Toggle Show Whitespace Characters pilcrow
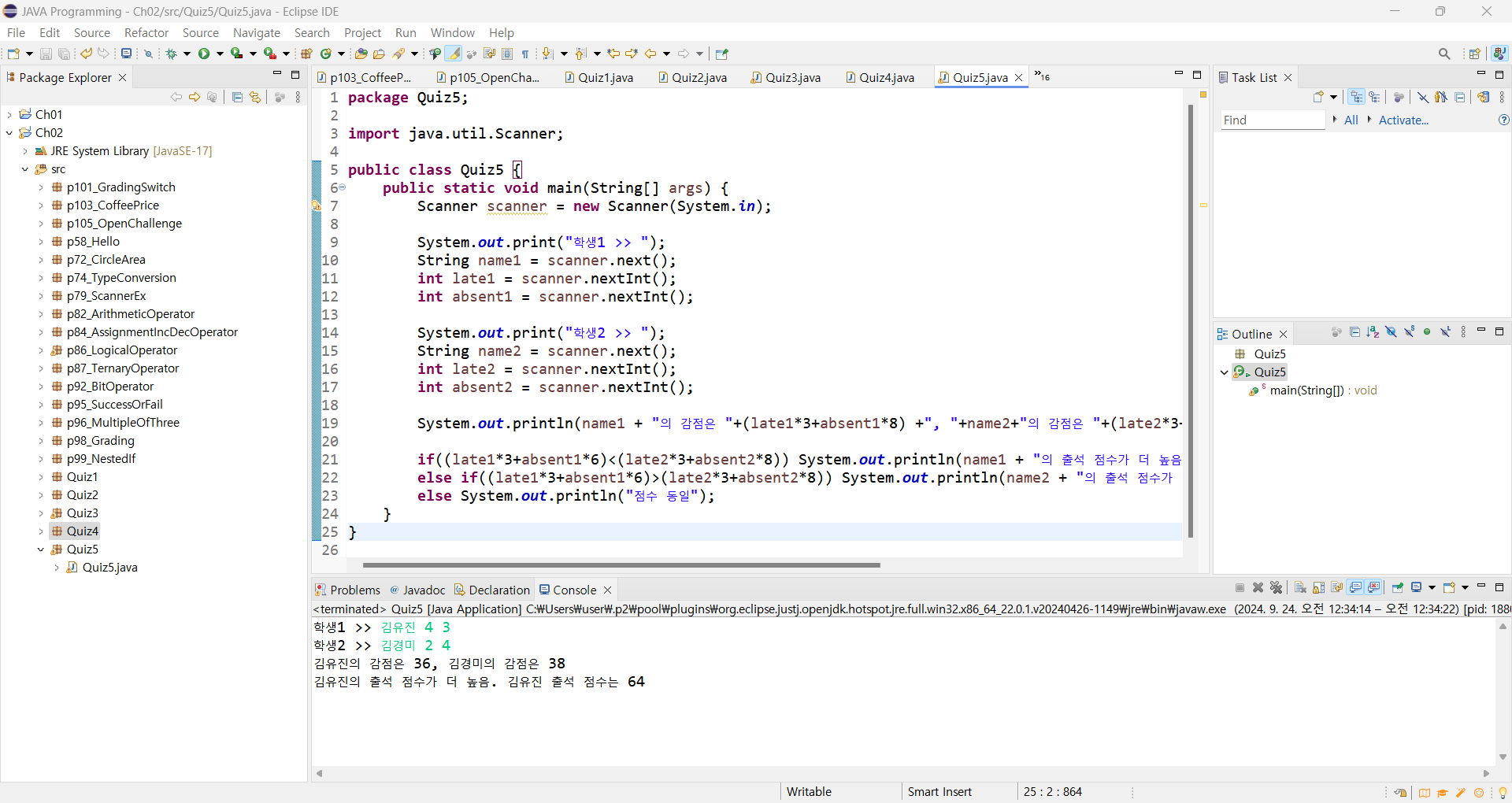 (x=525, y=54)
